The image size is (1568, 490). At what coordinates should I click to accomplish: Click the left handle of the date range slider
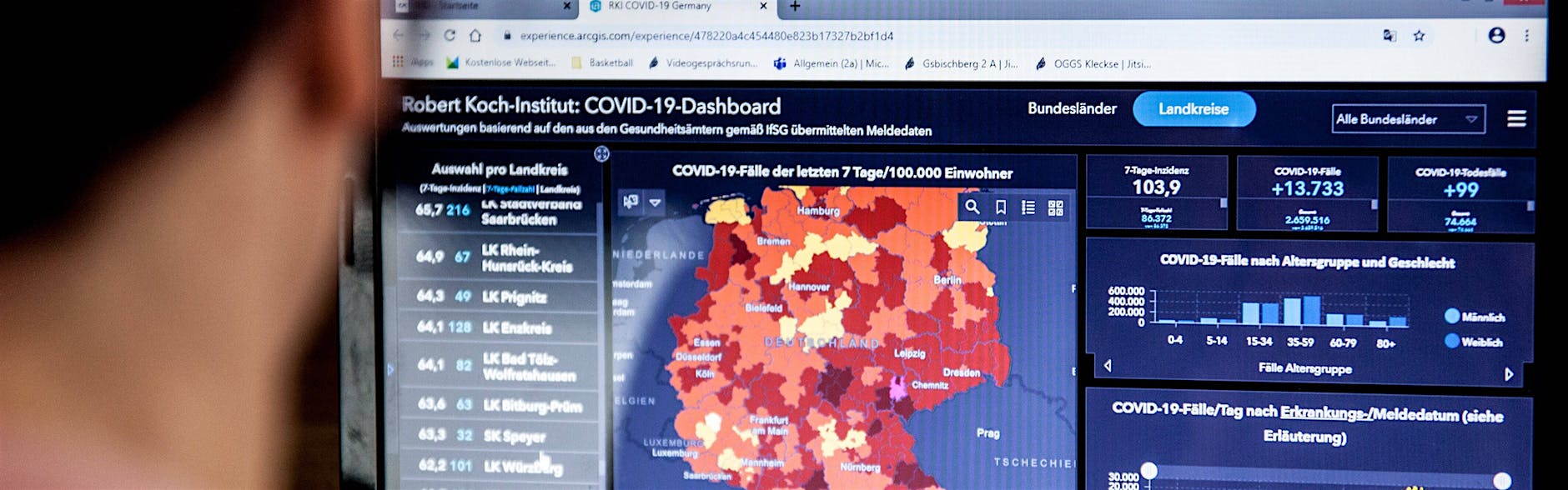1148,472
